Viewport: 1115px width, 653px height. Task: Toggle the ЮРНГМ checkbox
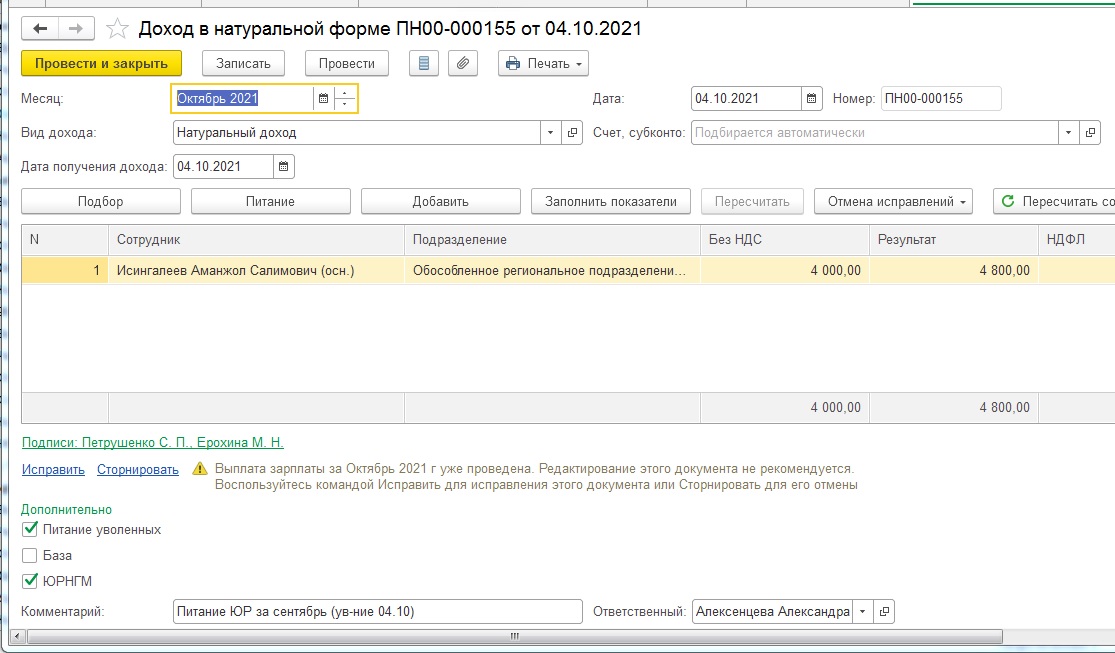tap(30, 580)
